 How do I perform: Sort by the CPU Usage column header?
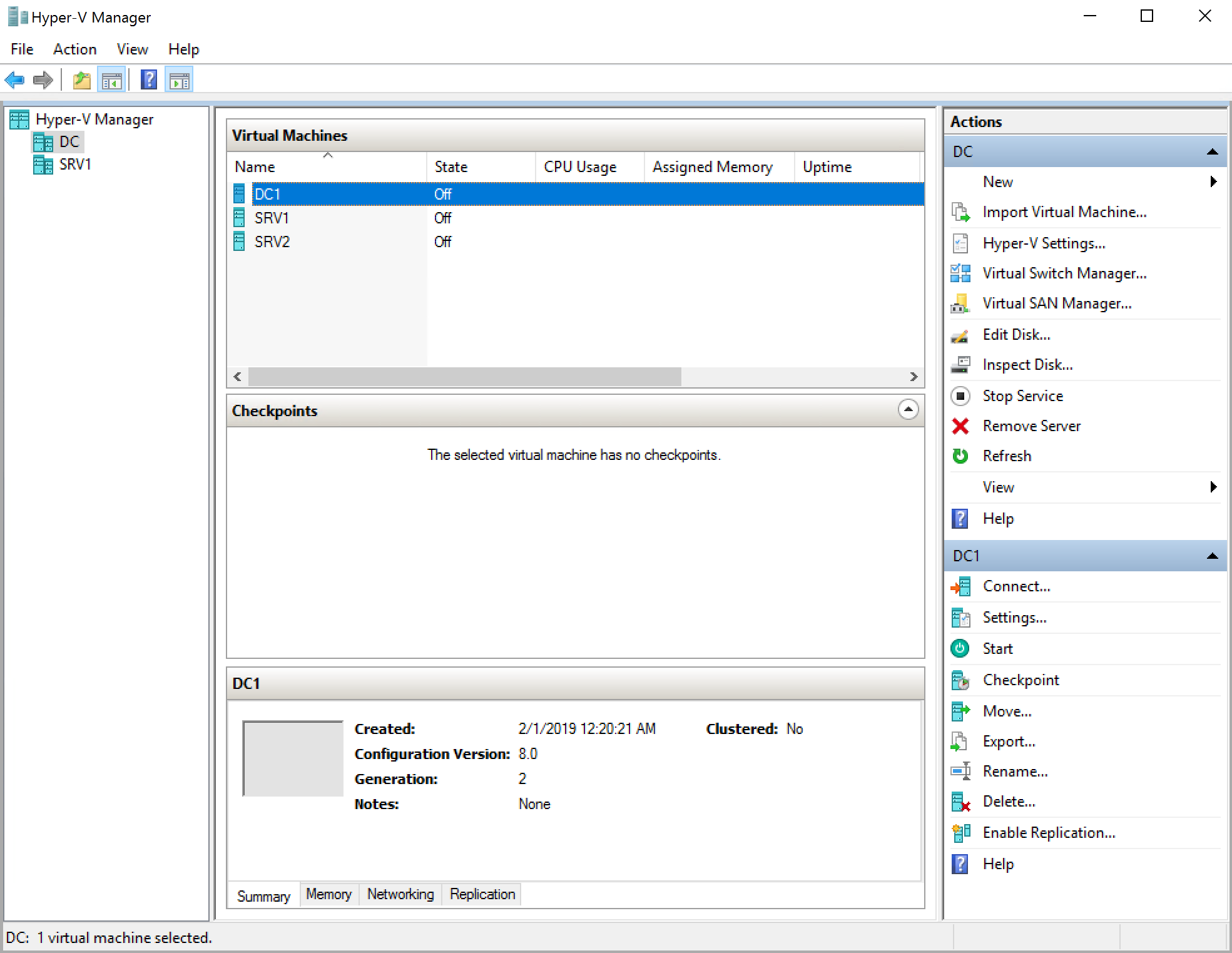tap(590, 167)
